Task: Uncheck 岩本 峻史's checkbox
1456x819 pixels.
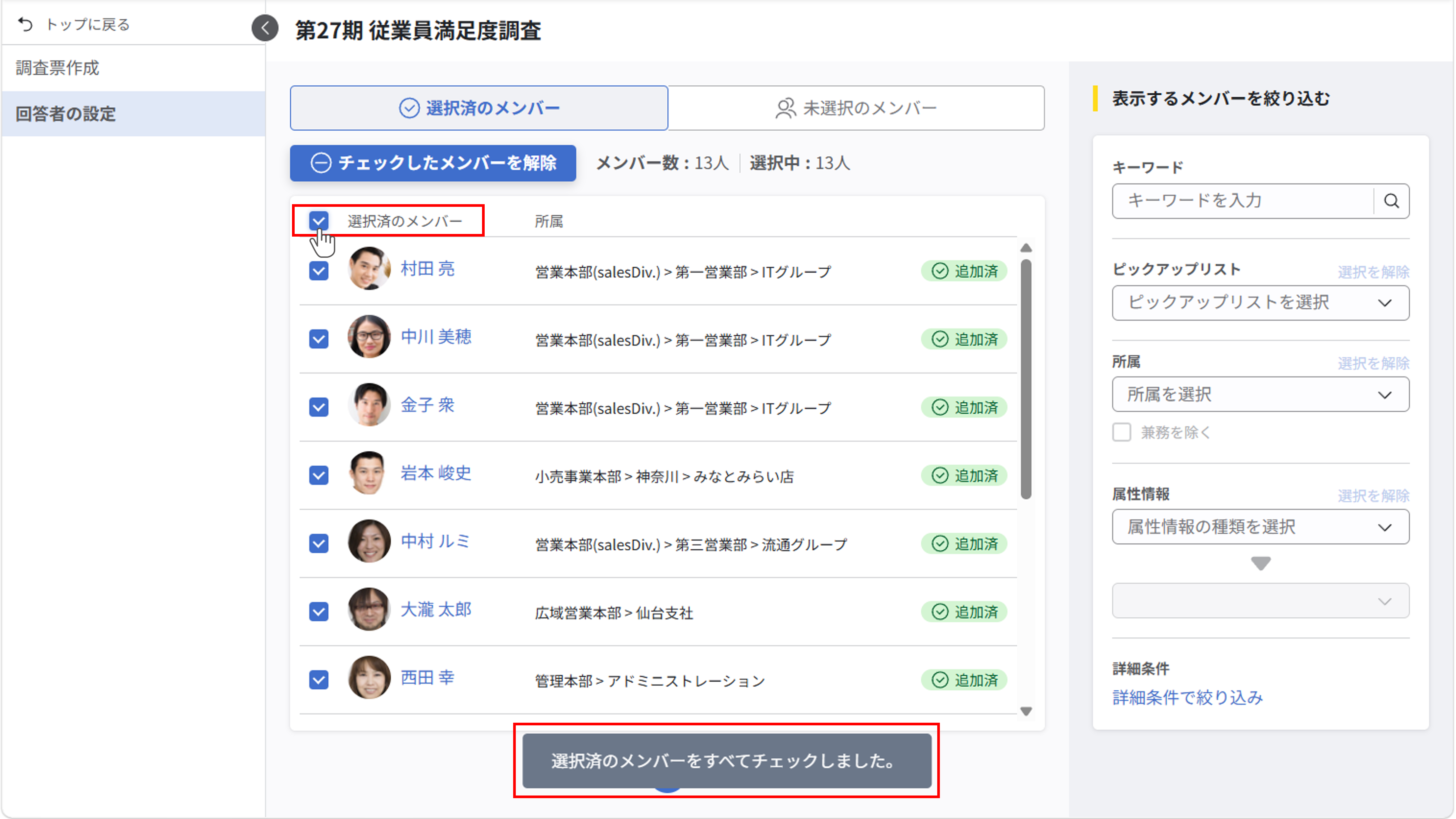Action: (x=319, y=476)
